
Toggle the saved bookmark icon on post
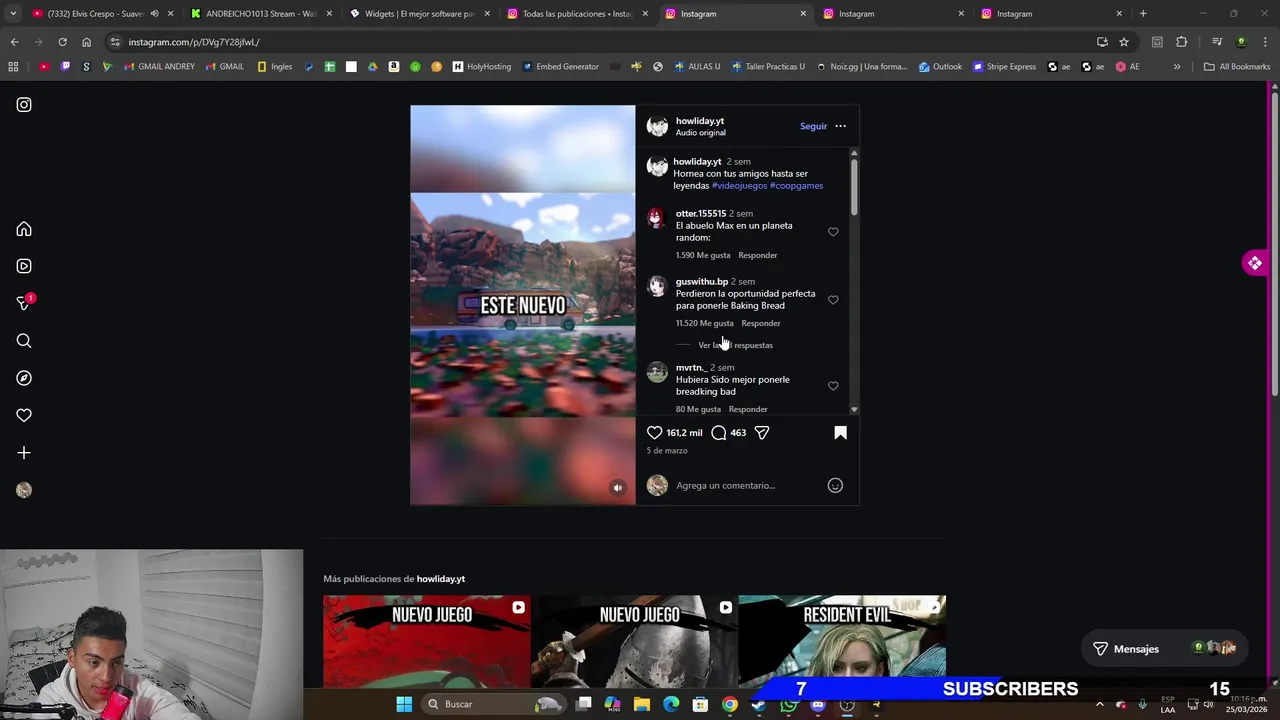(840, 432)
